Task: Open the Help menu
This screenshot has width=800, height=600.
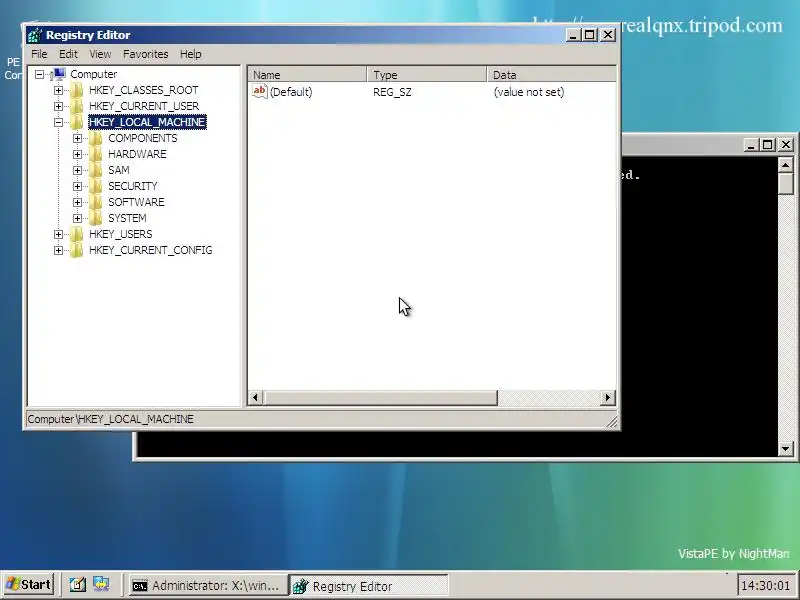Action: [190, 54]
